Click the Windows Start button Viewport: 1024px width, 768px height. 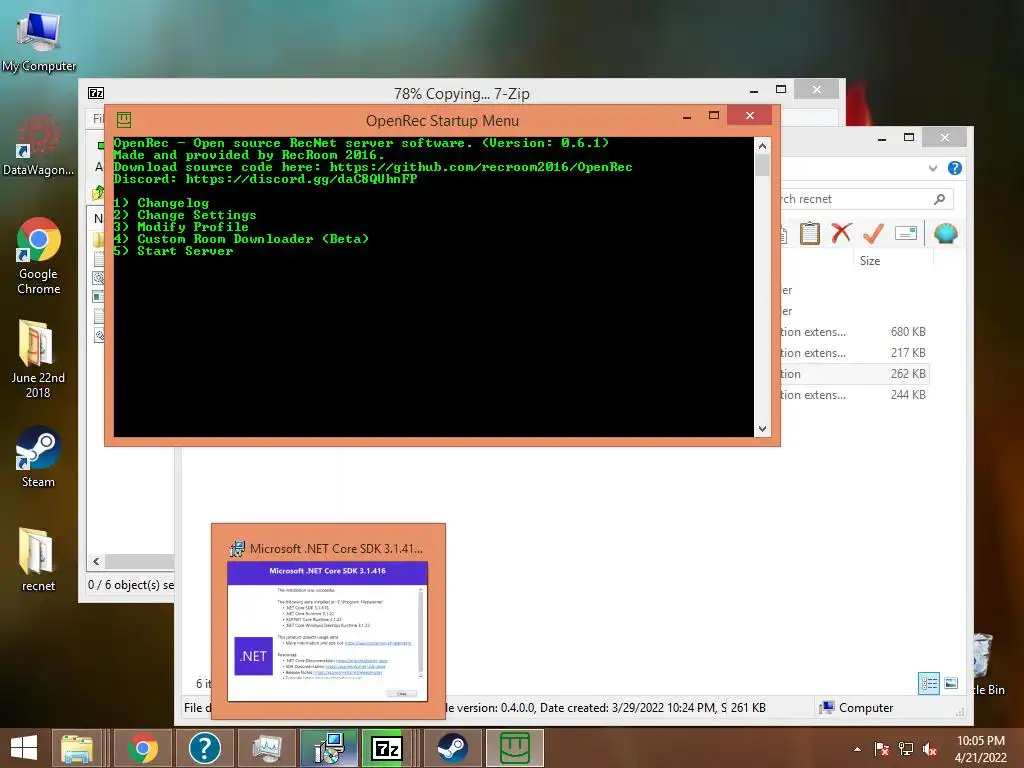24,748
